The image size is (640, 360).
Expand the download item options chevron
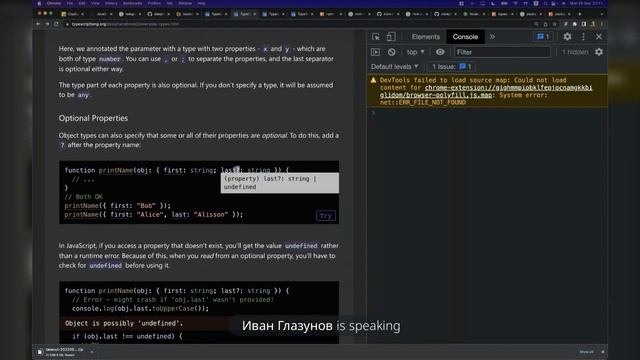(92, 352)
